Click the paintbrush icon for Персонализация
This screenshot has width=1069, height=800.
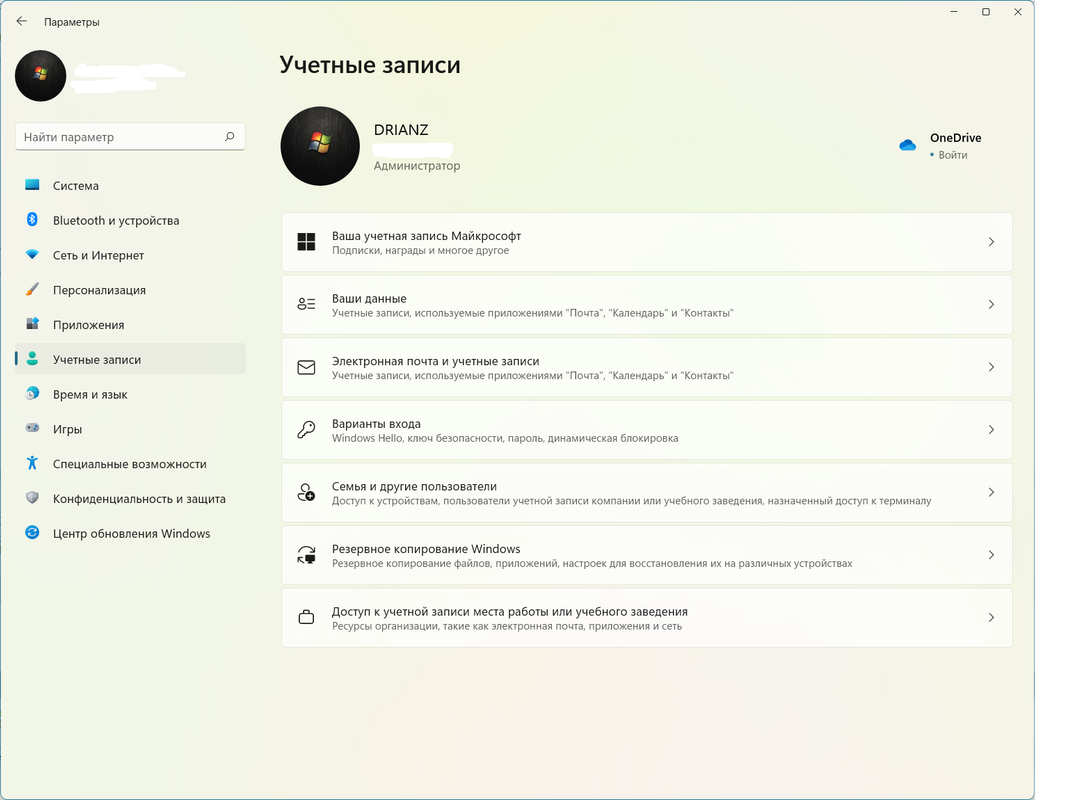tap(32, 289)
